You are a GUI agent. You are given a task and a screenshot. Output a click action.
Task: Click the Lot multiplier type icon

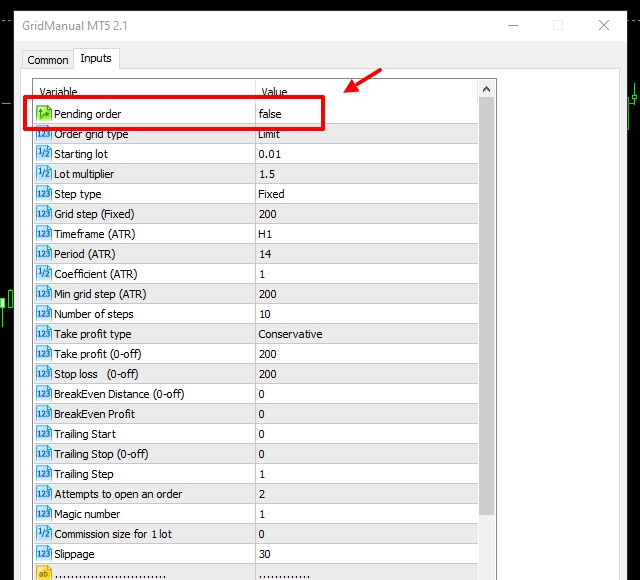click(x=44, y=173)
